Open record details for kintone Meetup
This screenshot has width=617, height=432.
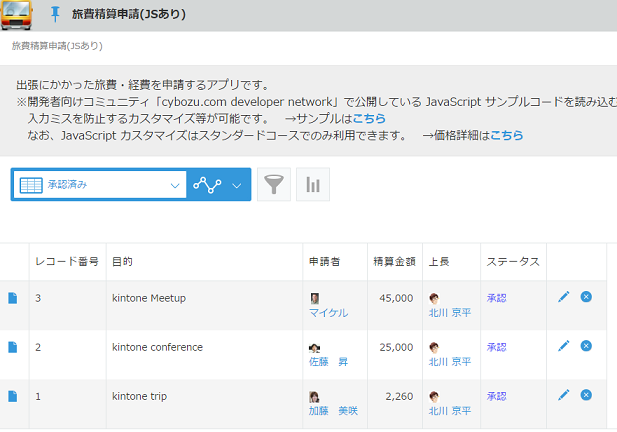(x=13, y=298)
